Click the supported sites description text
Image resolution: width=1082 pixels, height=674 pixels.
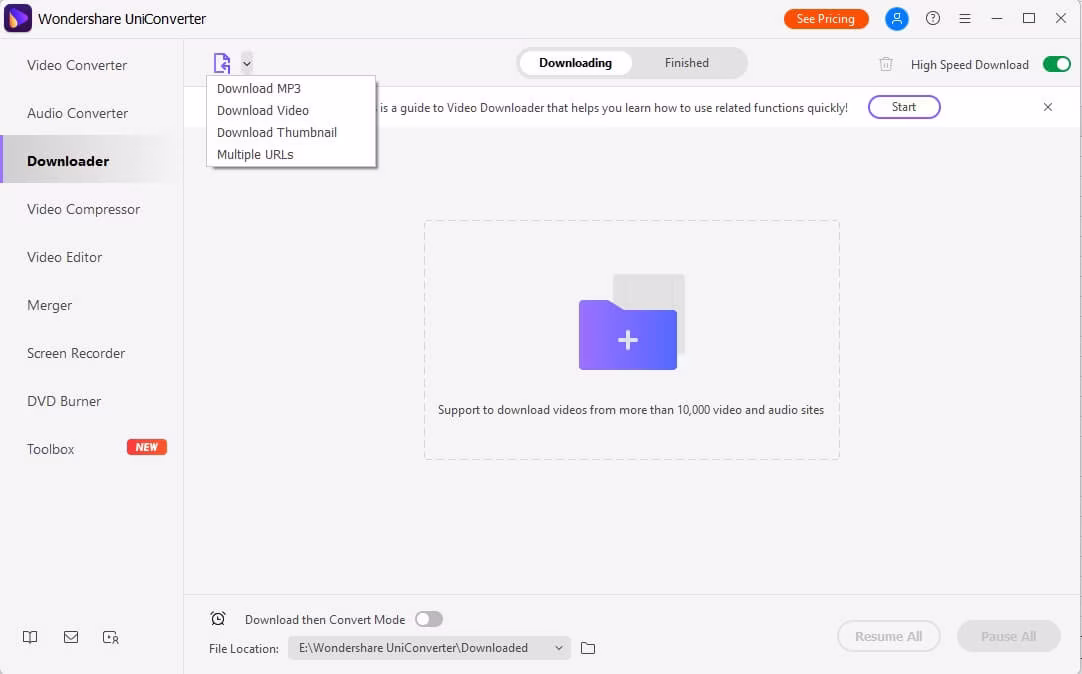[x=631, y=410]
